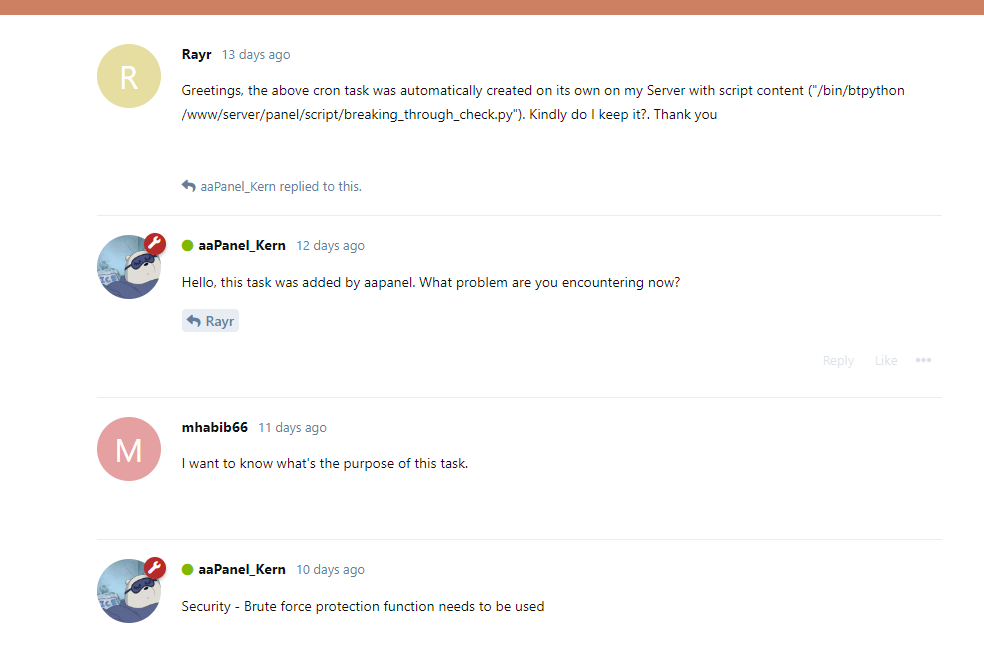Click the green online dot beside the 12 days ago post author
The image size is (984, 667).
click(x=187, y=246)
